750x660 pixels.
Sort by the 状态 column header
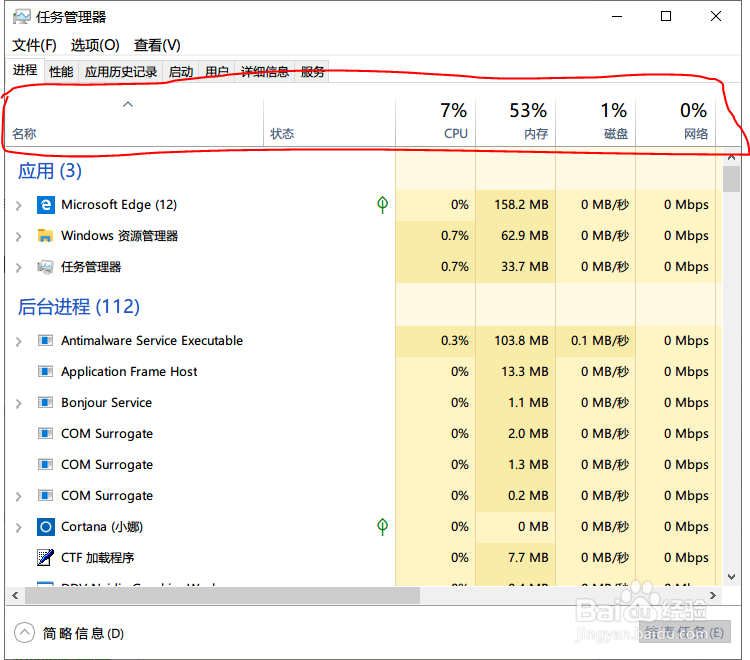click(330, 122)
